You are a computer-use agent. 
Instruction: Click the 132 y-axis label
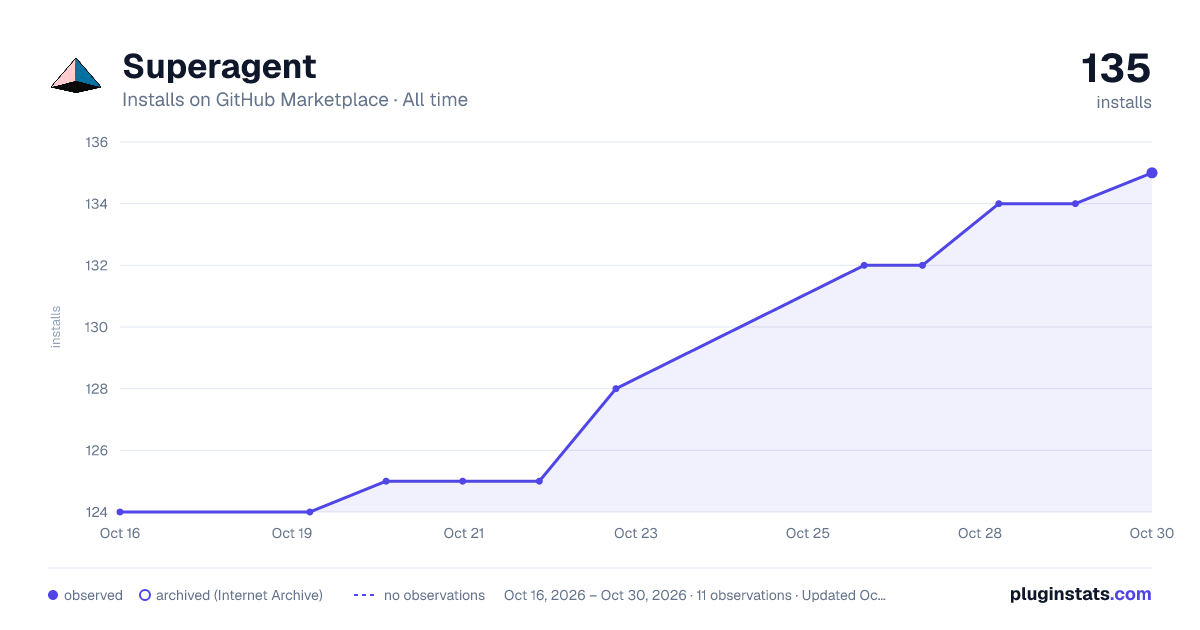pyautogui.click(x=96, y=266)
